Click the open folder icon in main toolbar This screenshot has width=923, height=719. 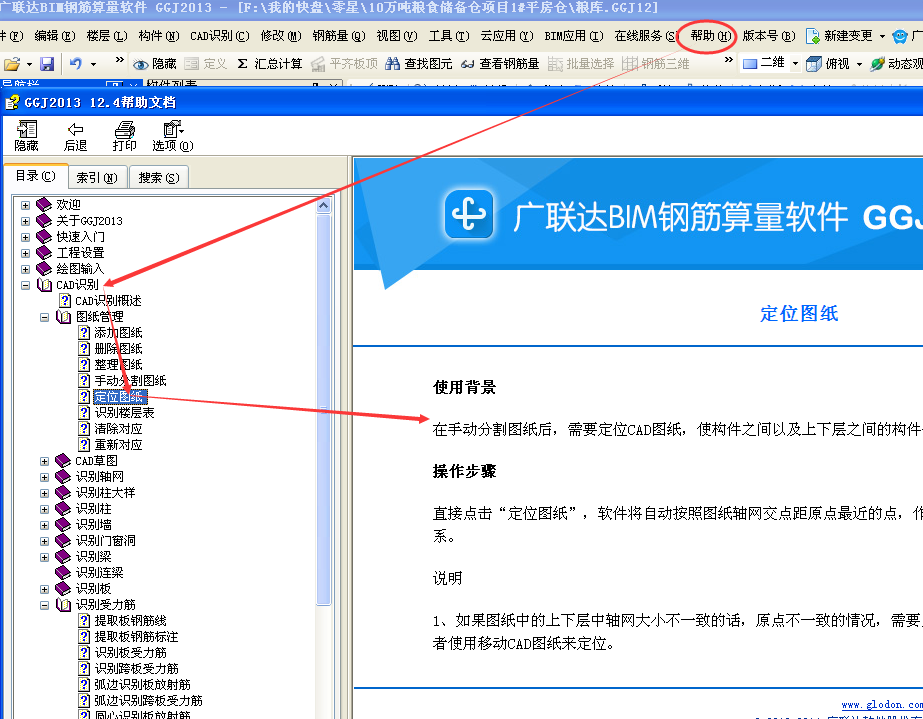click(12, 64)
